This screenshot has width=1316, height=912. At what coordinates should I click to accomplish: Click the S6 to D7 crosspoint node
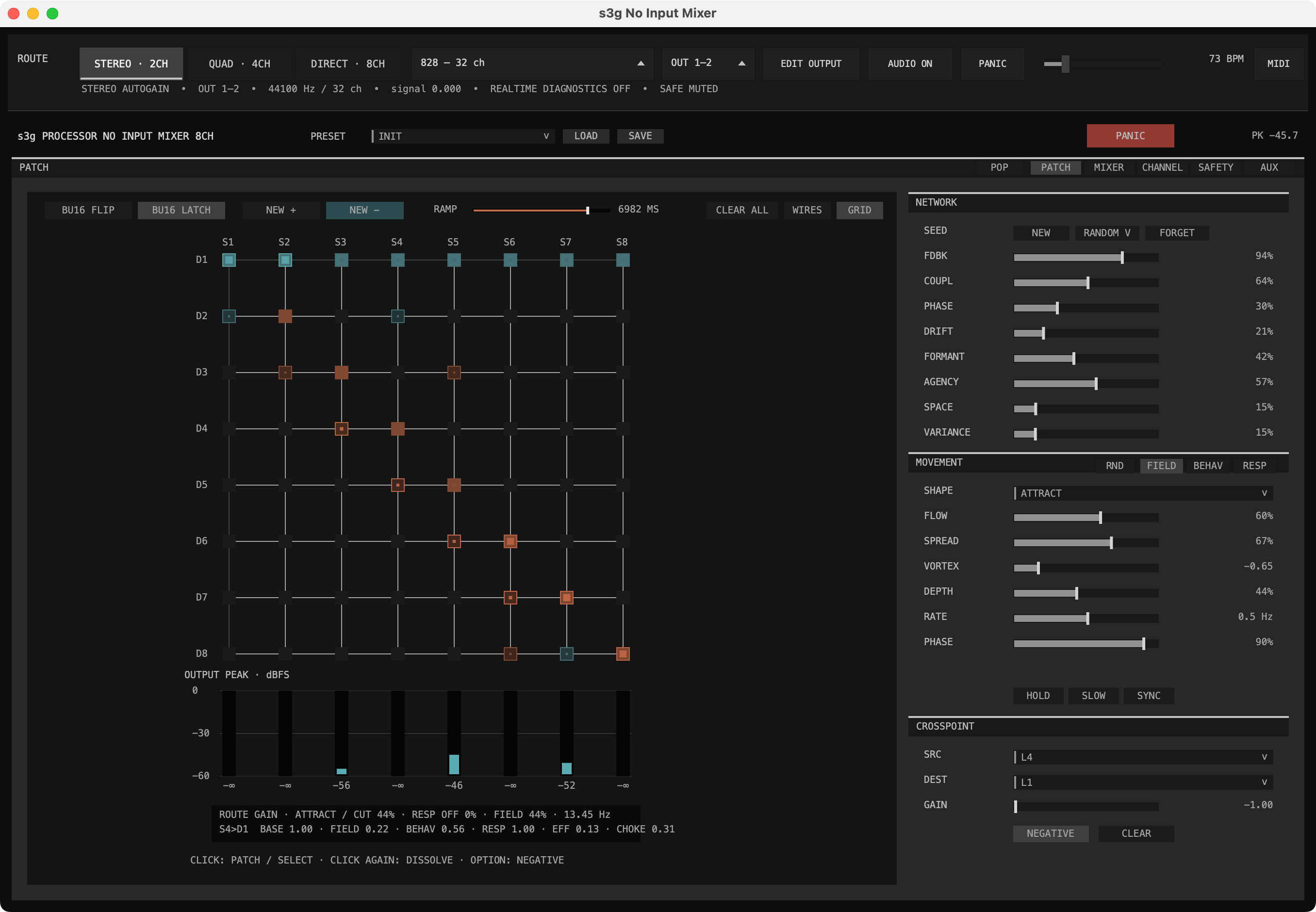(510, 598)
